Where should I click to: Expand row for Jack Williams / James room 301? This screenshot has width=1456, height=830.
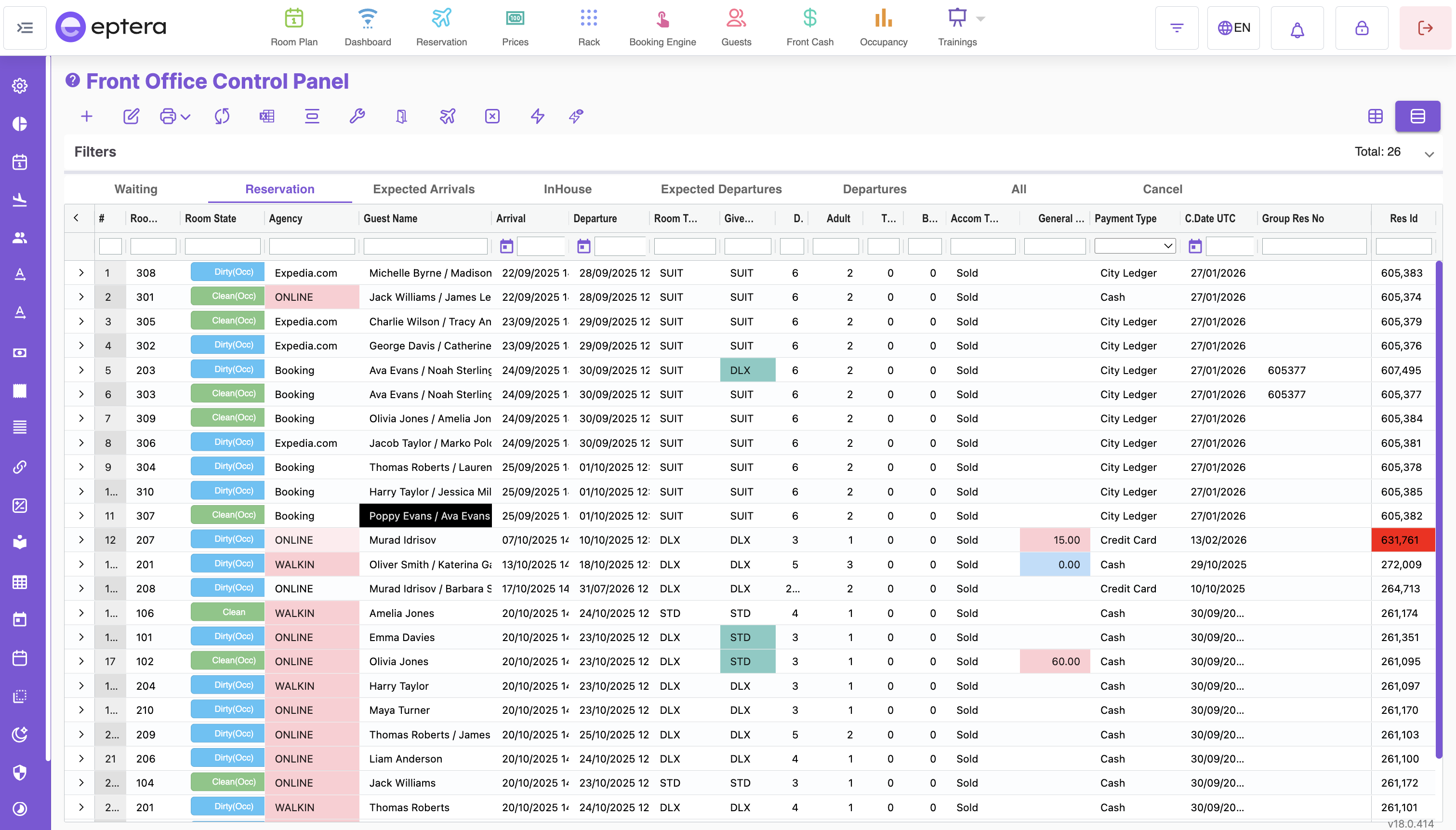81,297
